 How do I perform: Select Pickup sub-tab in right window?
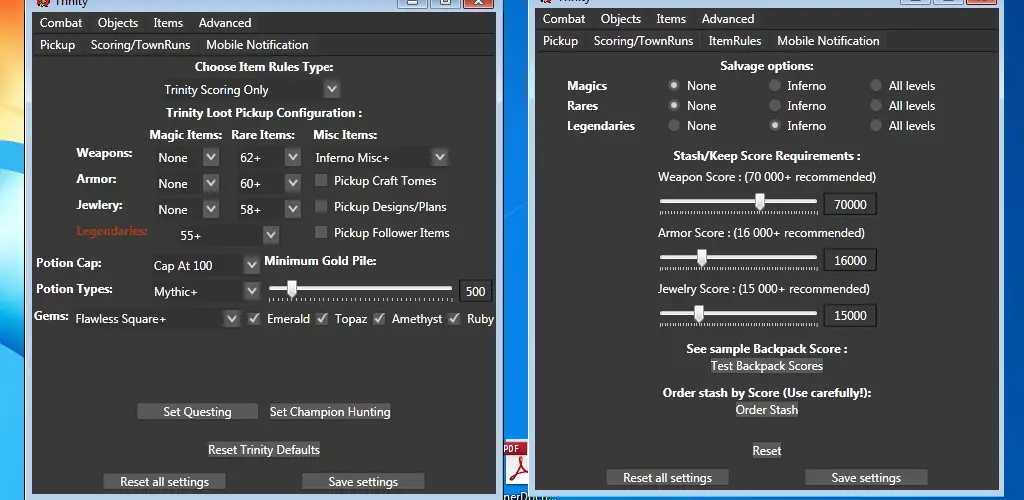click(x=560, y=40)
